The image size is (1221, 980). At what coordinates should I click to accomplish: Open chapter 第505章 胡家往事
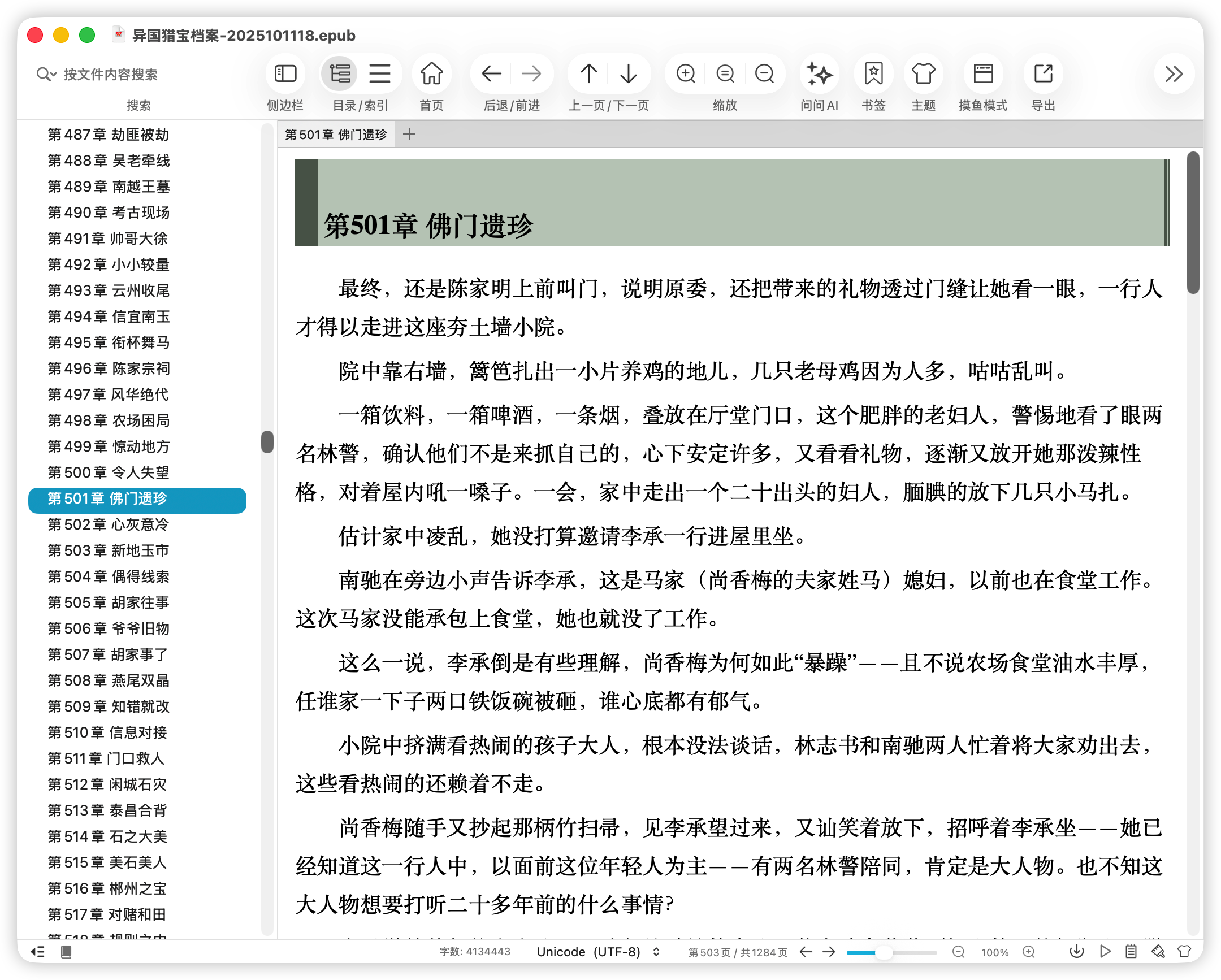click(x=108, y=602)
